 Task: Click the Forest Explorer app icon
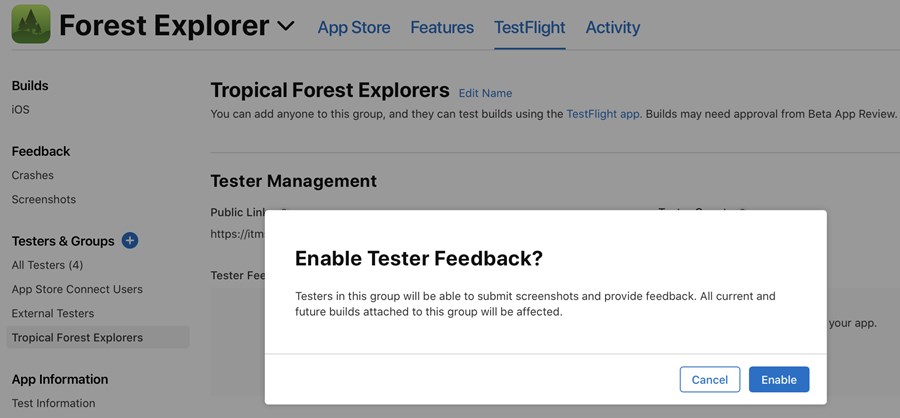[31, 24]
